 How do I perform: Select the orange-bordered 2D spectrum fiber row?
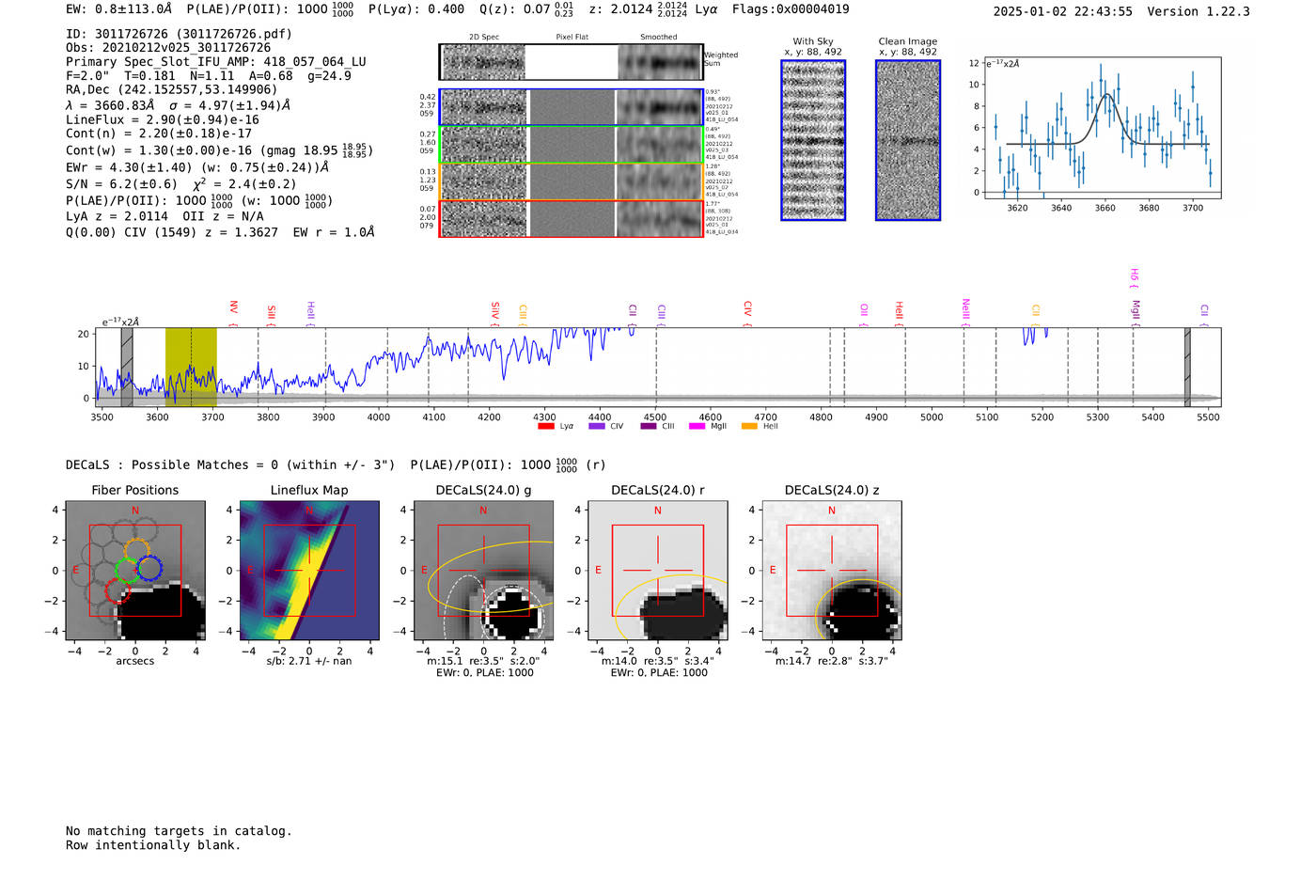pyautogui.click(x=572, y=181)
